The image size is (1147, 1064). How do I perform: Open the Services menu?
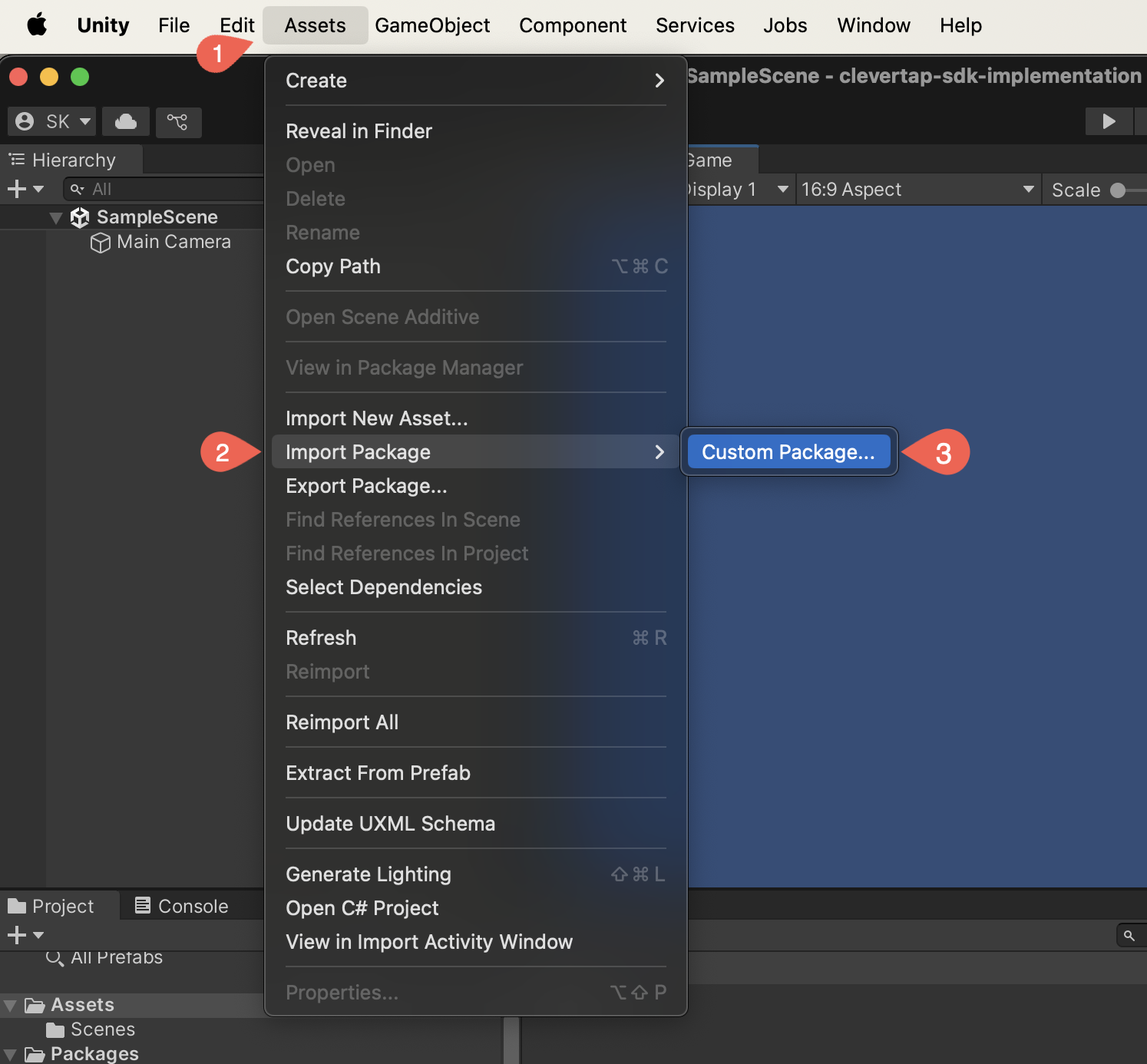click(x=695, y=25)
